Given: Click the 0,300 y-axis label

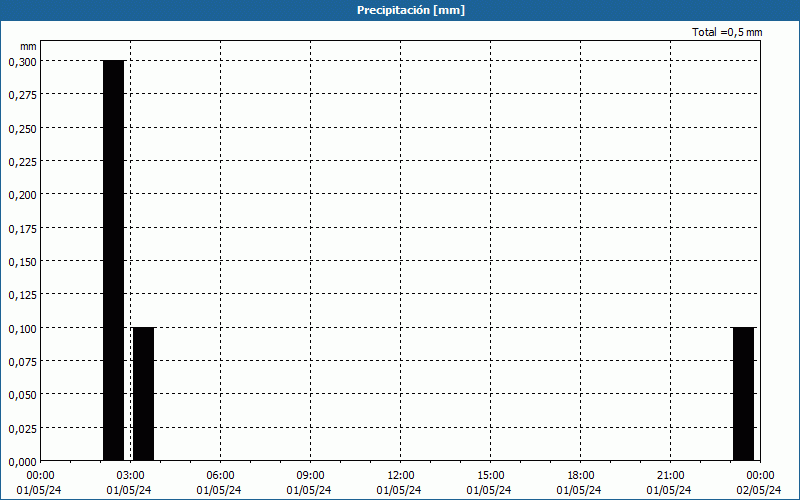Looking at the screenshot, I should point(22,62).
